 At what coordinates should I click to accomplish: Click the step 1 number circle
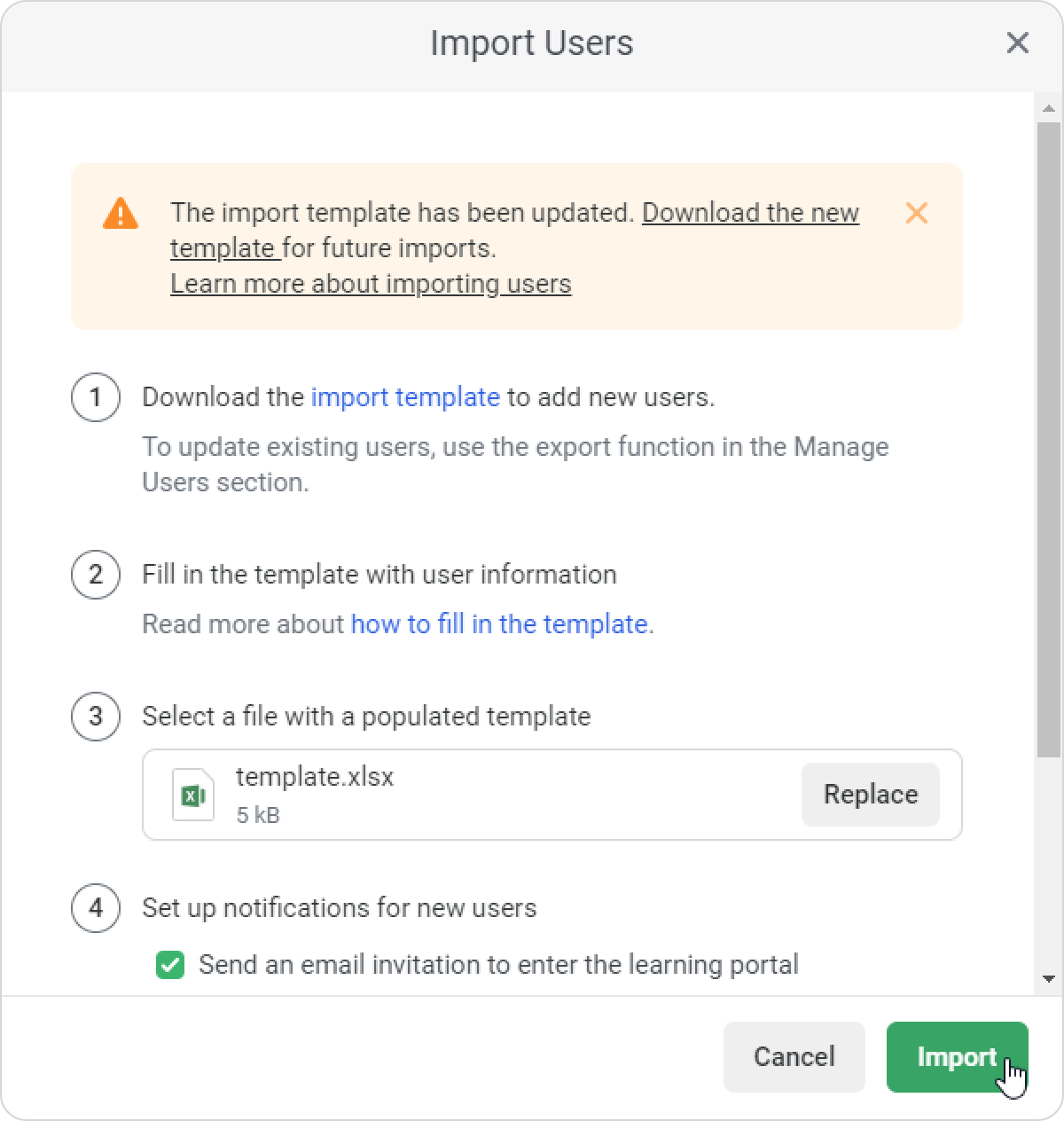point(96,397)
